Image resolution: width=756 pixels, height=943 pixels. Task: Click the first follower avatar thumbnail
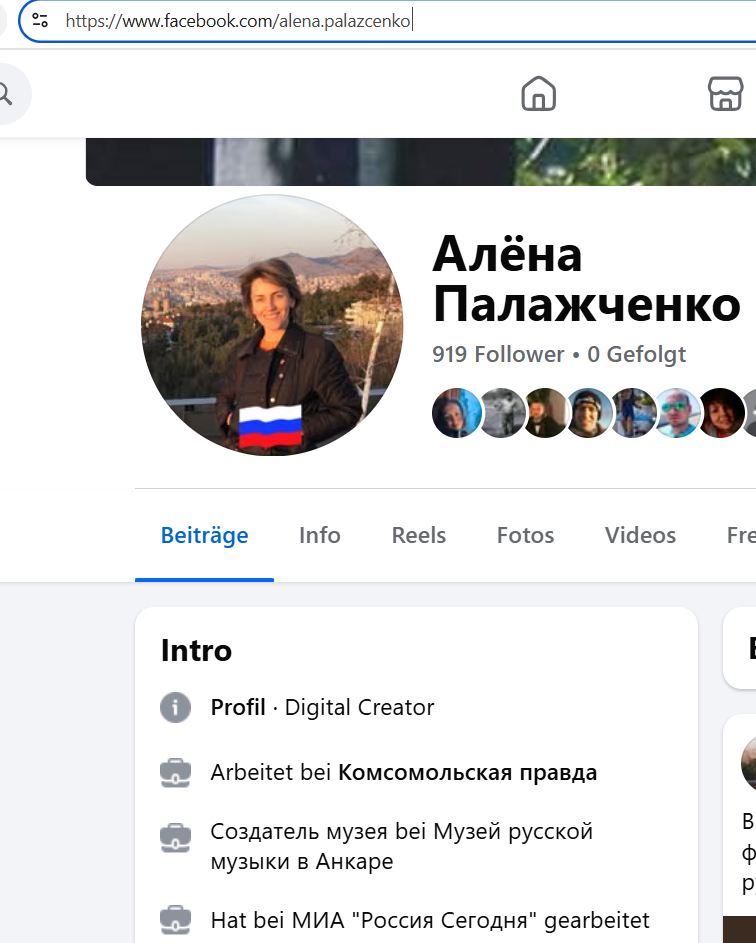point(456,413)
